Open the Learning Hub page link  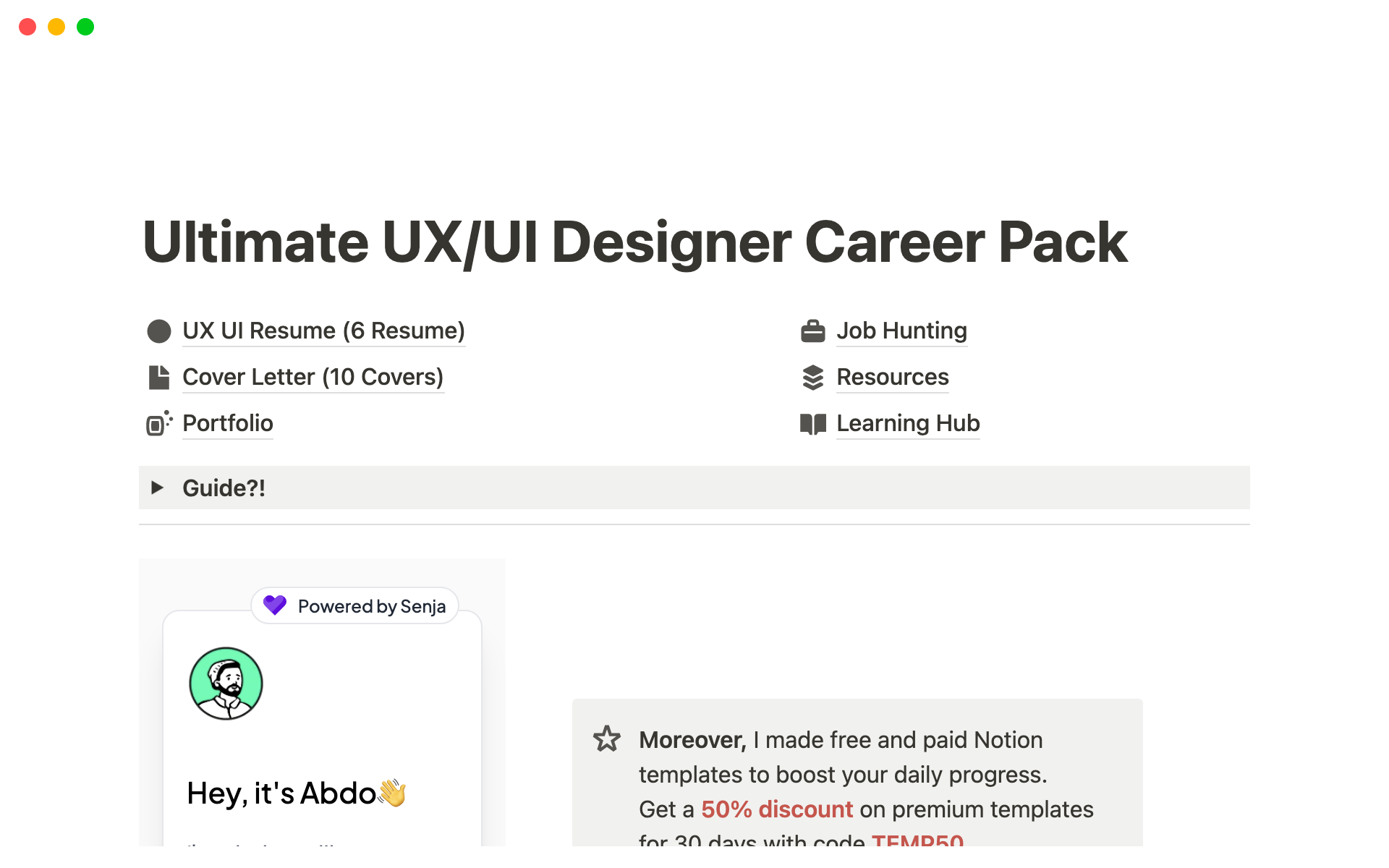pos(908,424)
